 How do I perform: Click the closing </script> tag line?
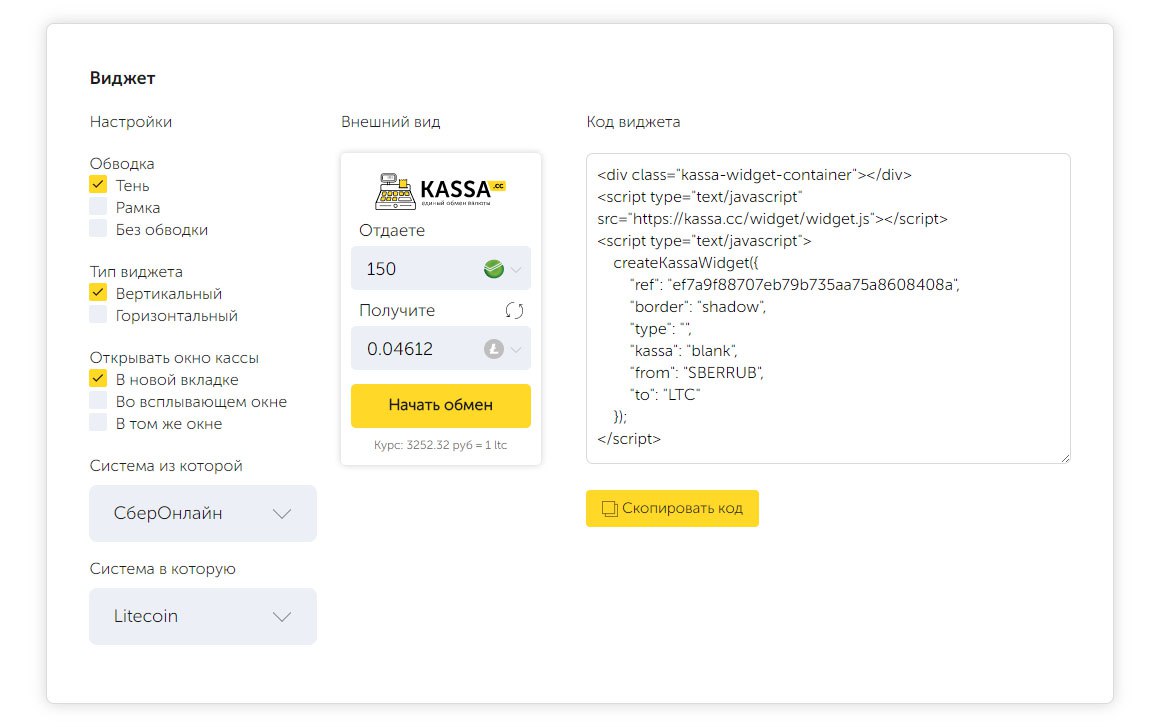click(629, 438)
